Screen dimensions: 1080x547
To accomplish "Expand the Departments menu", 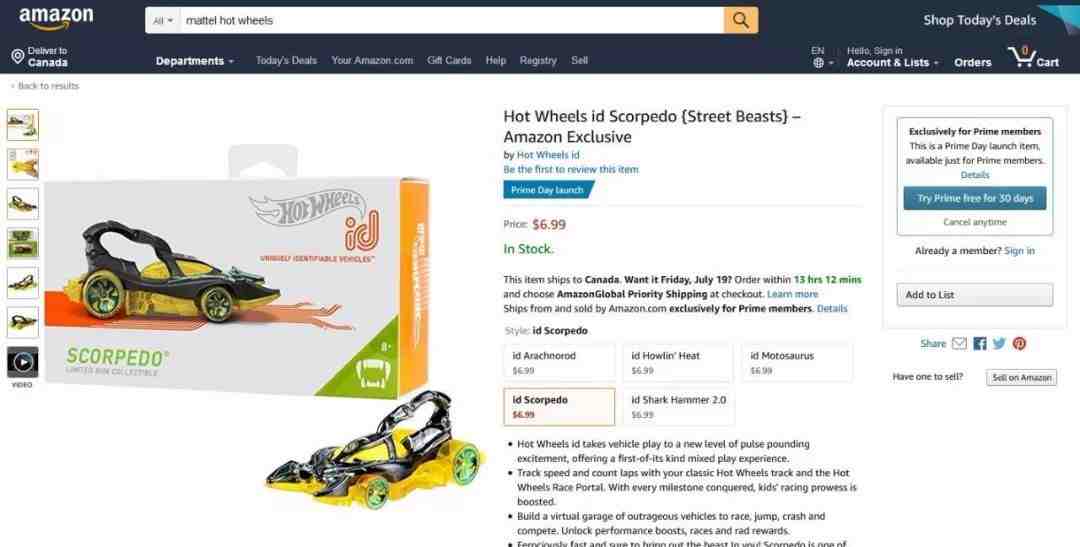I will [195, 61].
